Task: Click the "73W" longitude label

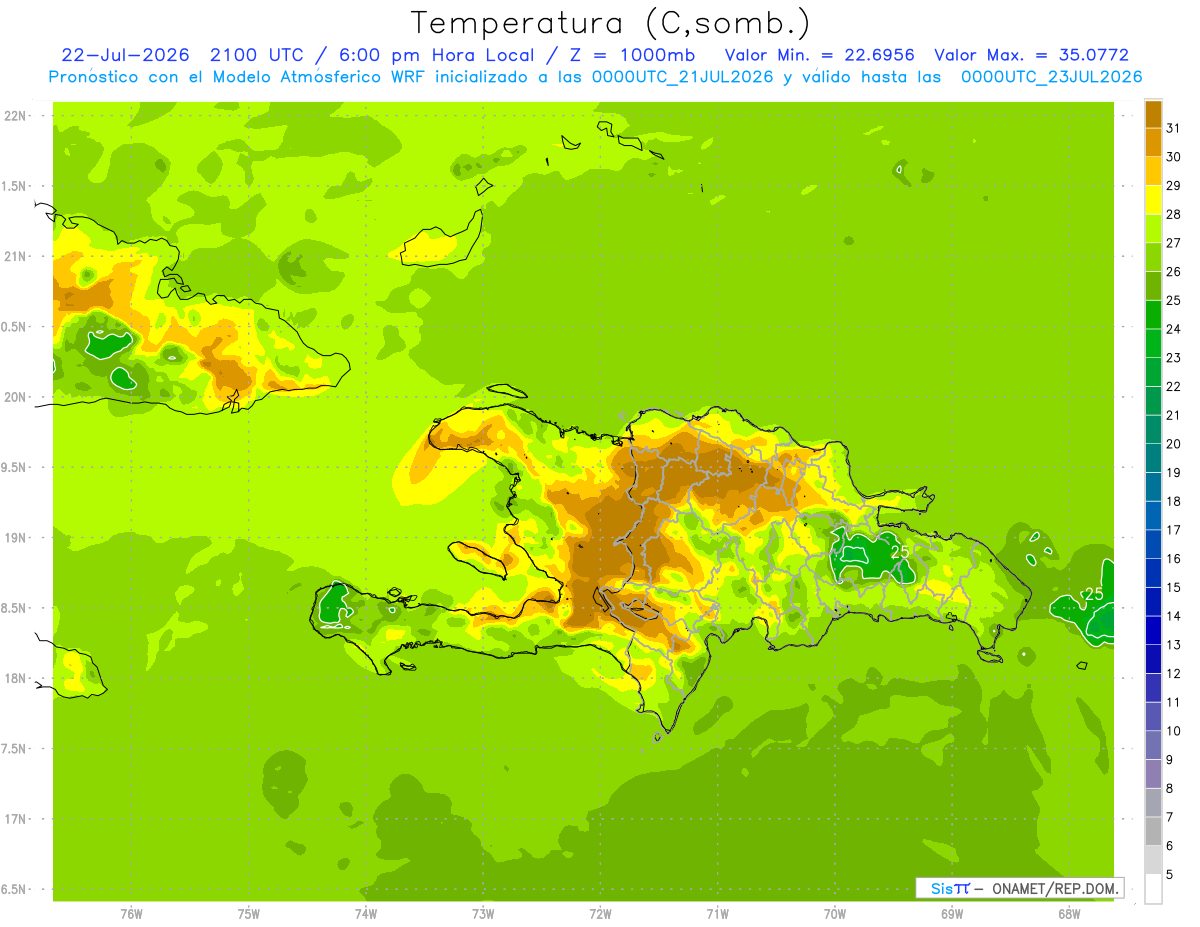Action: [x=483, y=914]
